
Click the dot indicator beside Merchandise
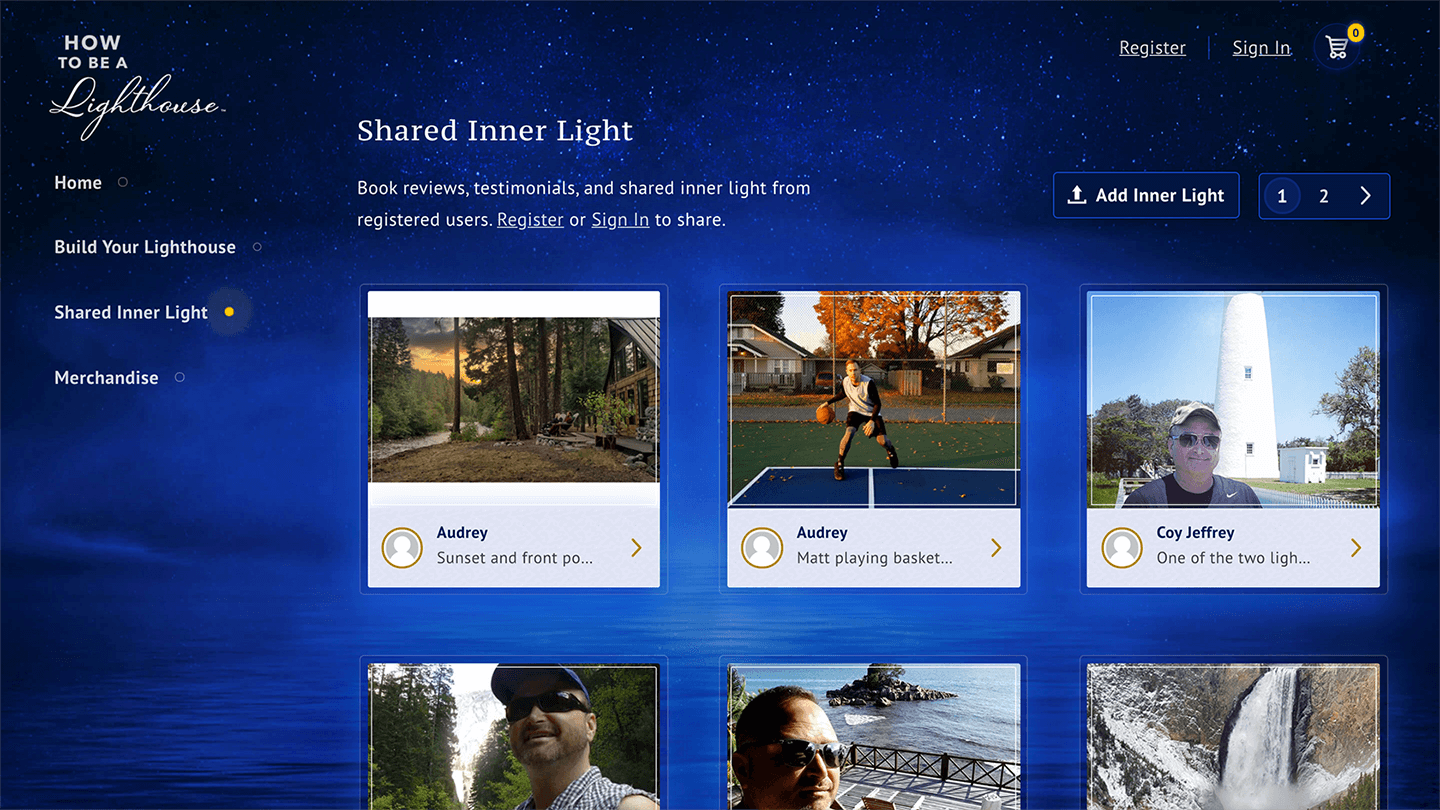[180, 378]
